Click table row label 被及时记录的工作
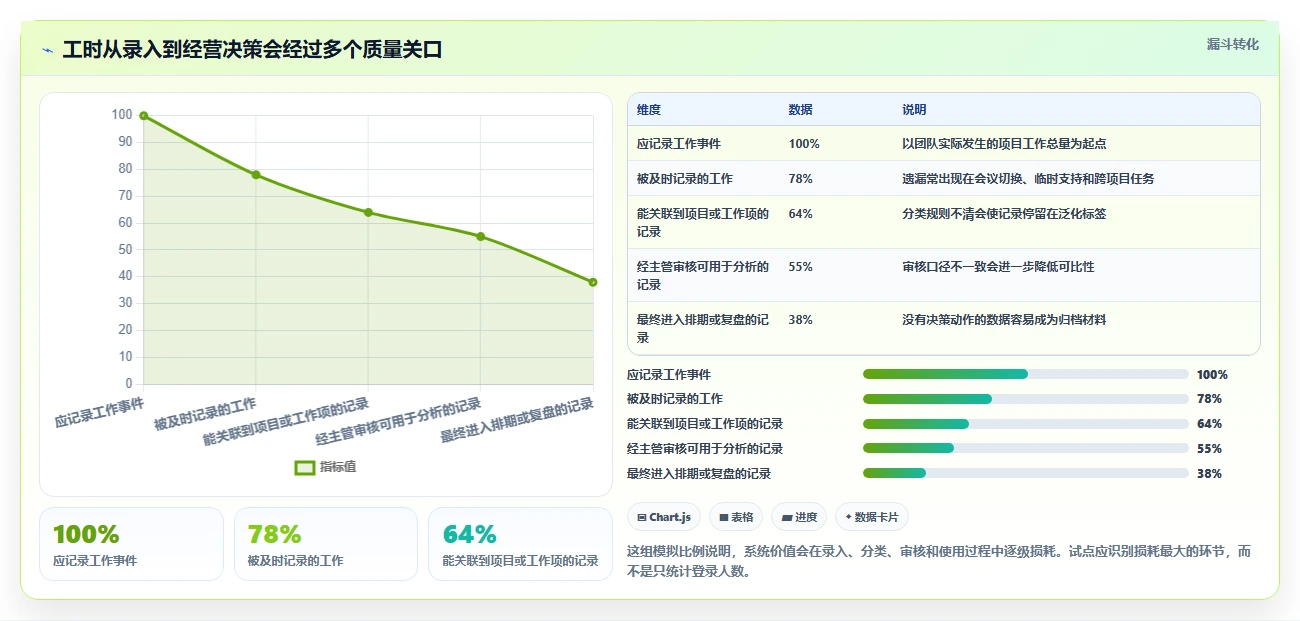 pyautogui.click(x=685, y=179)
